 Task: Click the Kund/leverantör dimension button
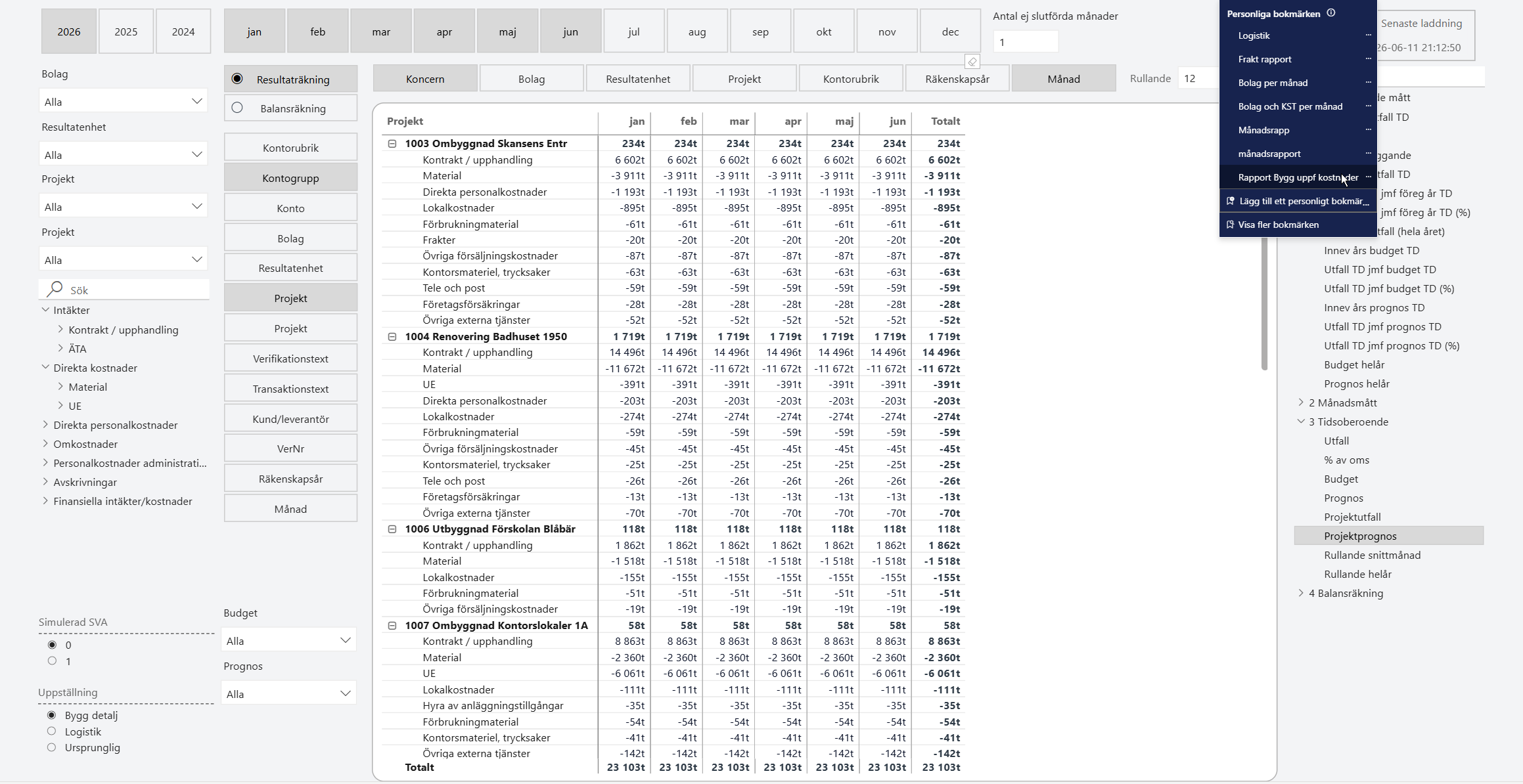pos(290,419)
